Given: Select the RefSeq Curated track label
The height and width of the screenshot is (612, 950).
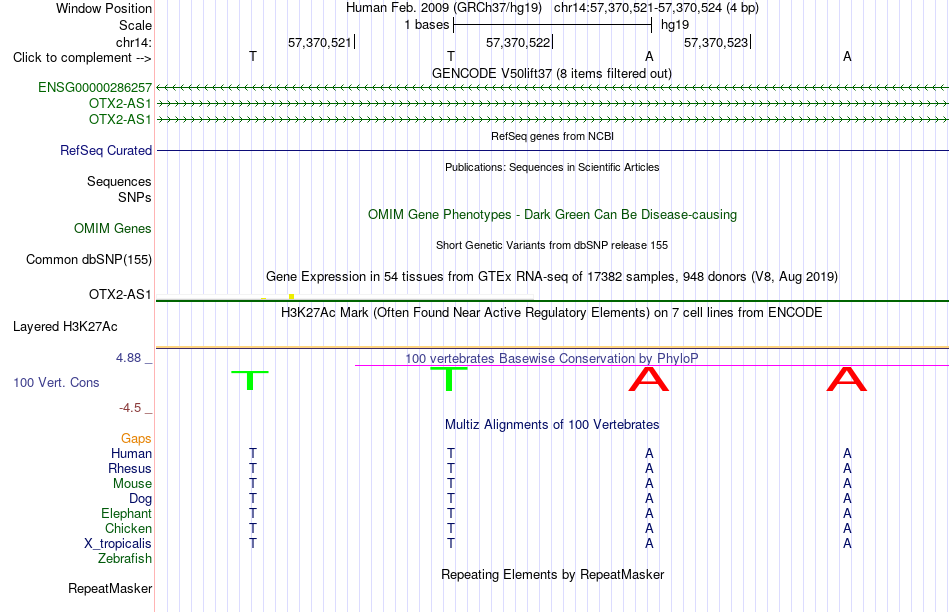Looking at the screenshot, I should pos(106,150).
